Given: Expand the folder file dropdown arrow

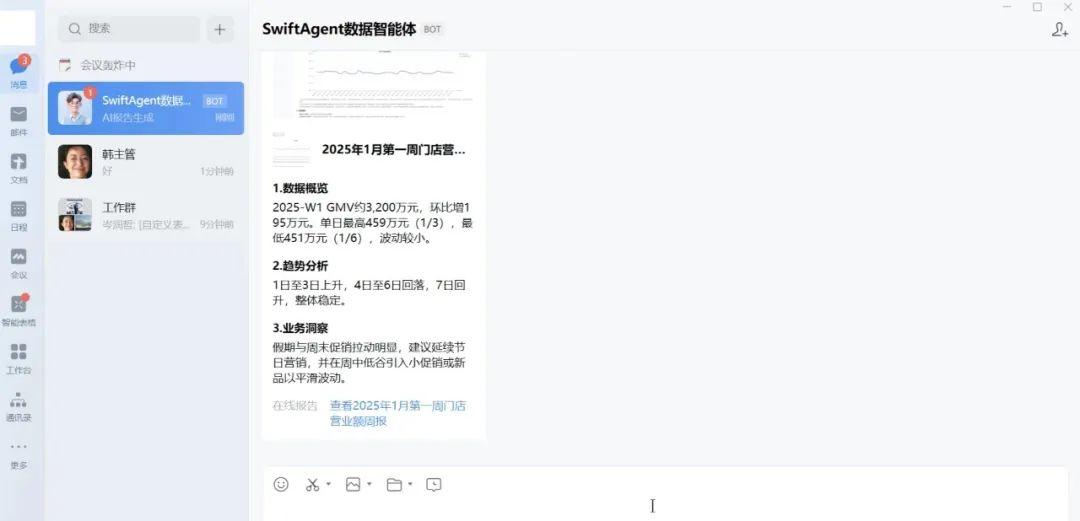Looking at the screenshot, I should click(410, 484).
